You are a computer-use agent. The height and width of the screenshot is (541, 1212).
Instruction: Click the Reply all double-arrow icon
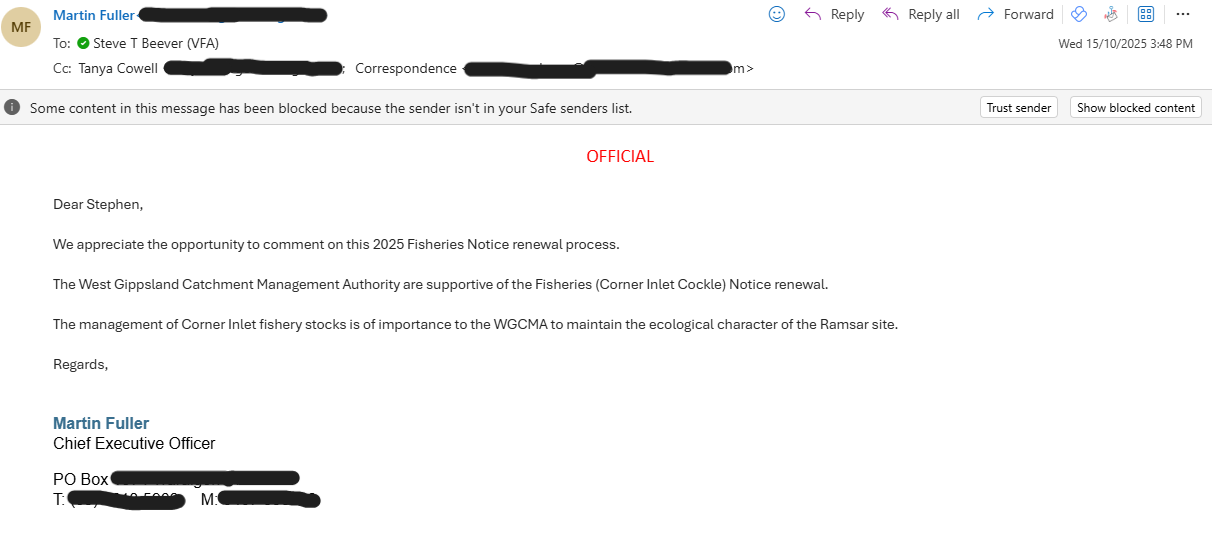tap(891, 14)
